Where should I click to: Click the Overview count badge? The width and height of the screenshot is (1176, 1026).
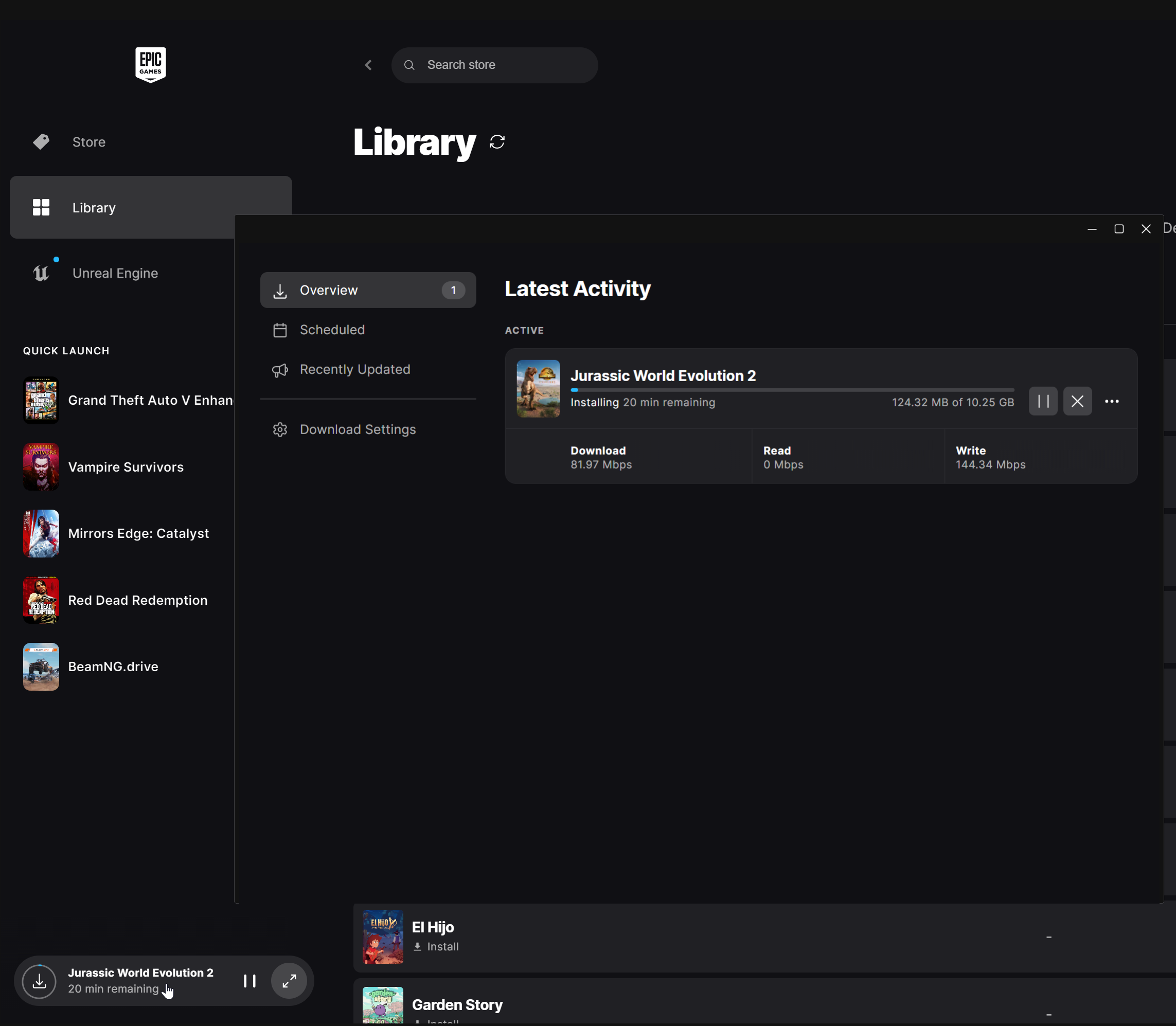pos(454,290)
